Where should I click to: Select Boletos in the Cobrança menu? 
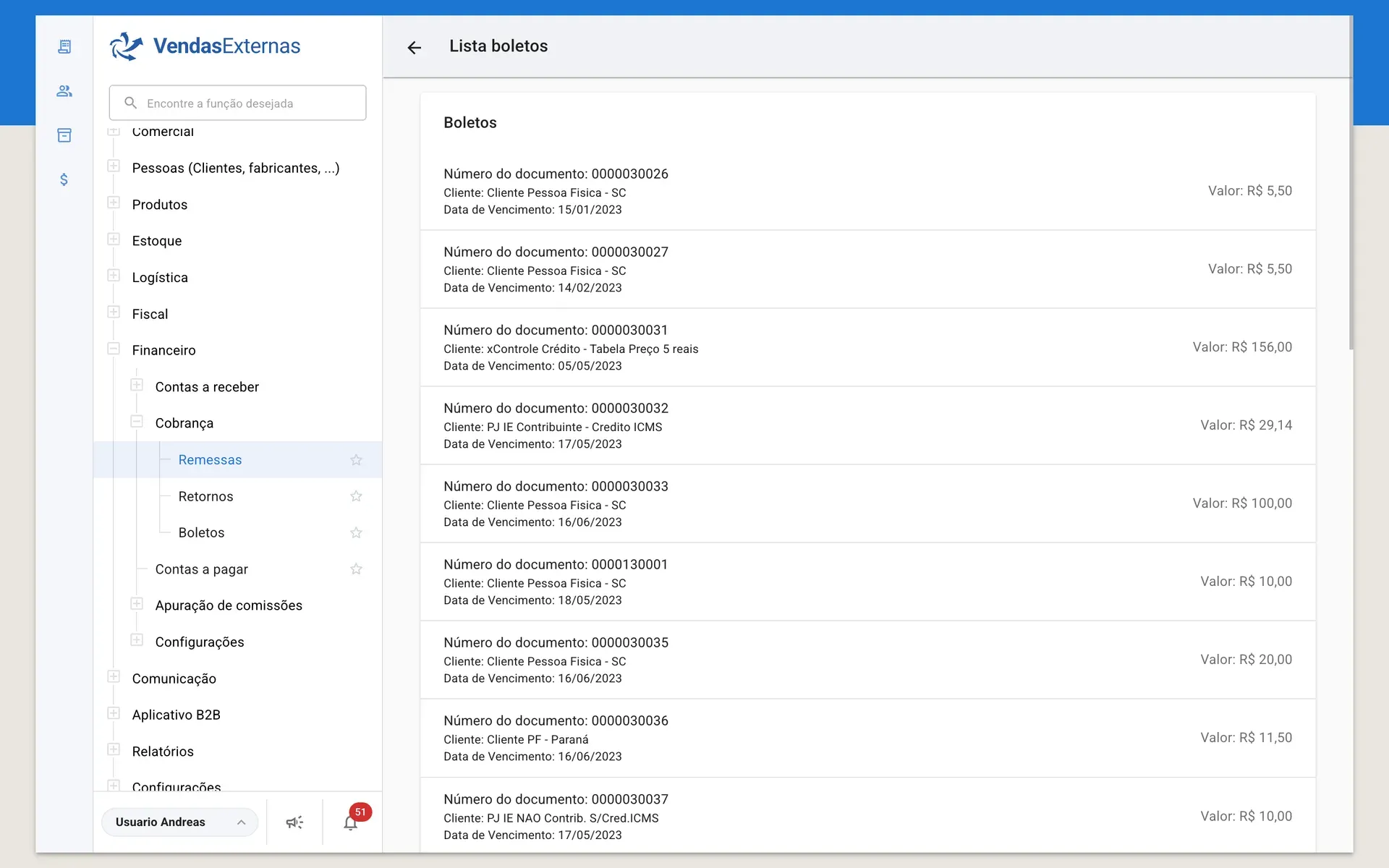pyautogui.click(x=201, y=533)
